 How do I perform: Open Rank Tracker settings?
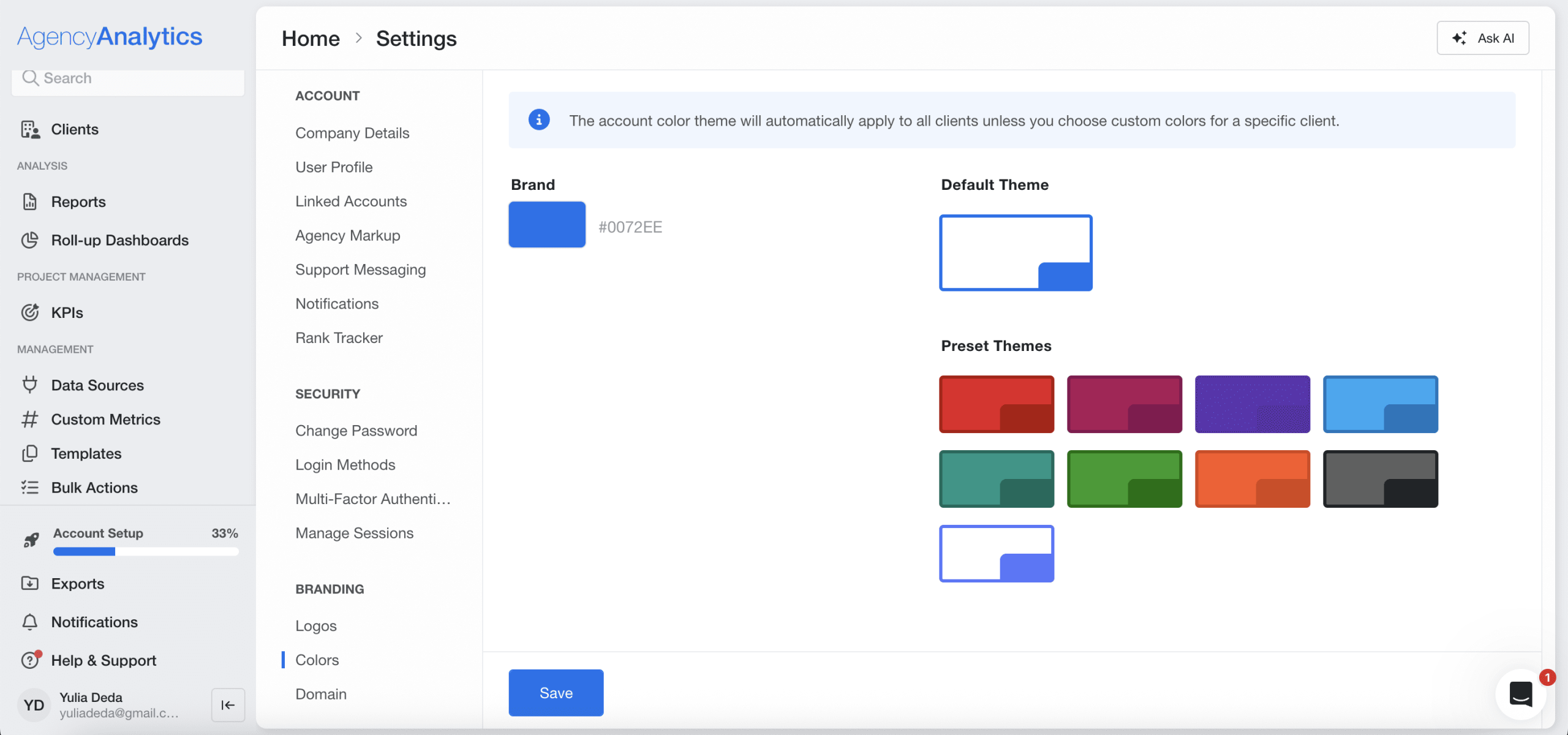(339, 338)
